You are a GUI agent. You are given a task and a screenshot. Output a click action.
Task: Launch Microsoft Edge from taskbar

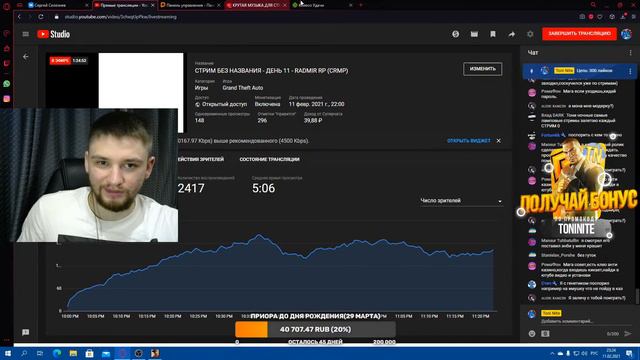click(57, 353)
